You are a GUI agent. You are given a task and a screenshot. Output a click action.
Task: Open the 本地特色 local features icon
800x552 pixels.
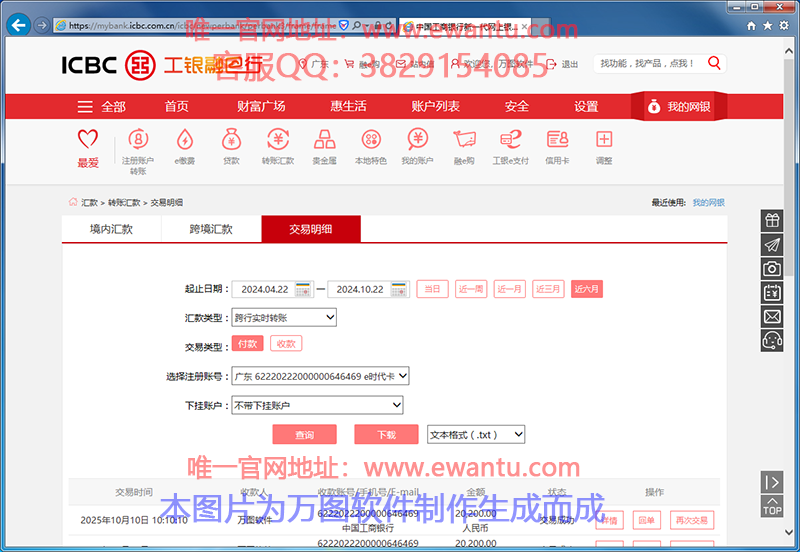(x=371, y=139)
